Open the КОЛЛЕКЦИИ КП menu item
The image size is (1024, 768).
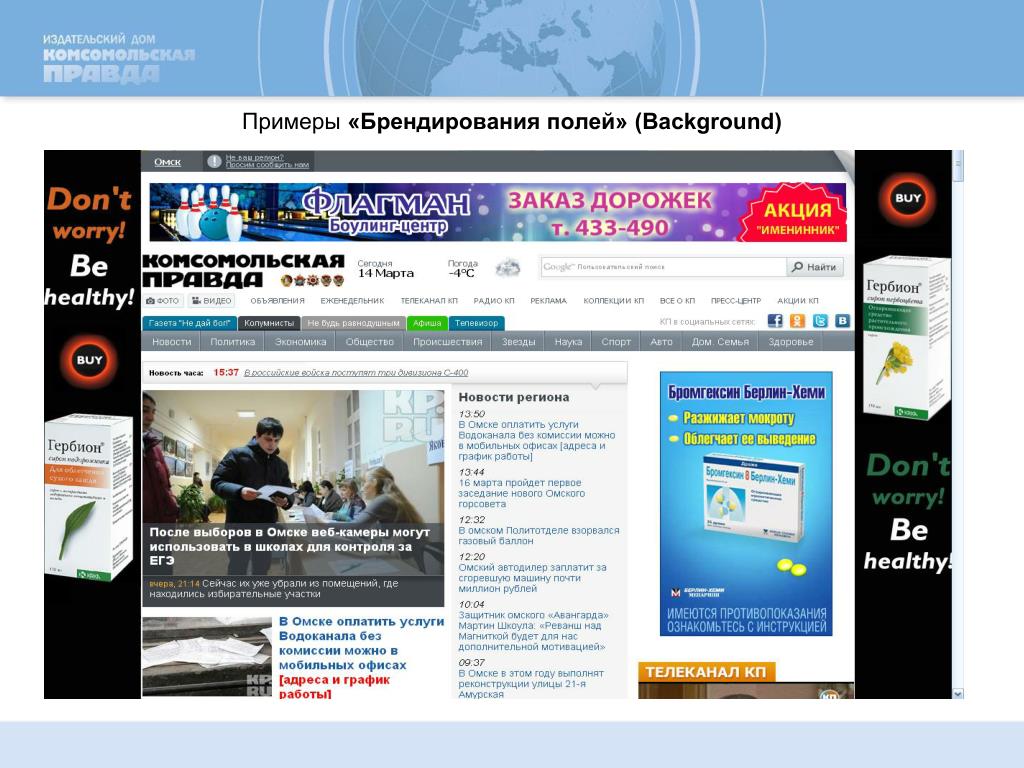click(614, 300)
